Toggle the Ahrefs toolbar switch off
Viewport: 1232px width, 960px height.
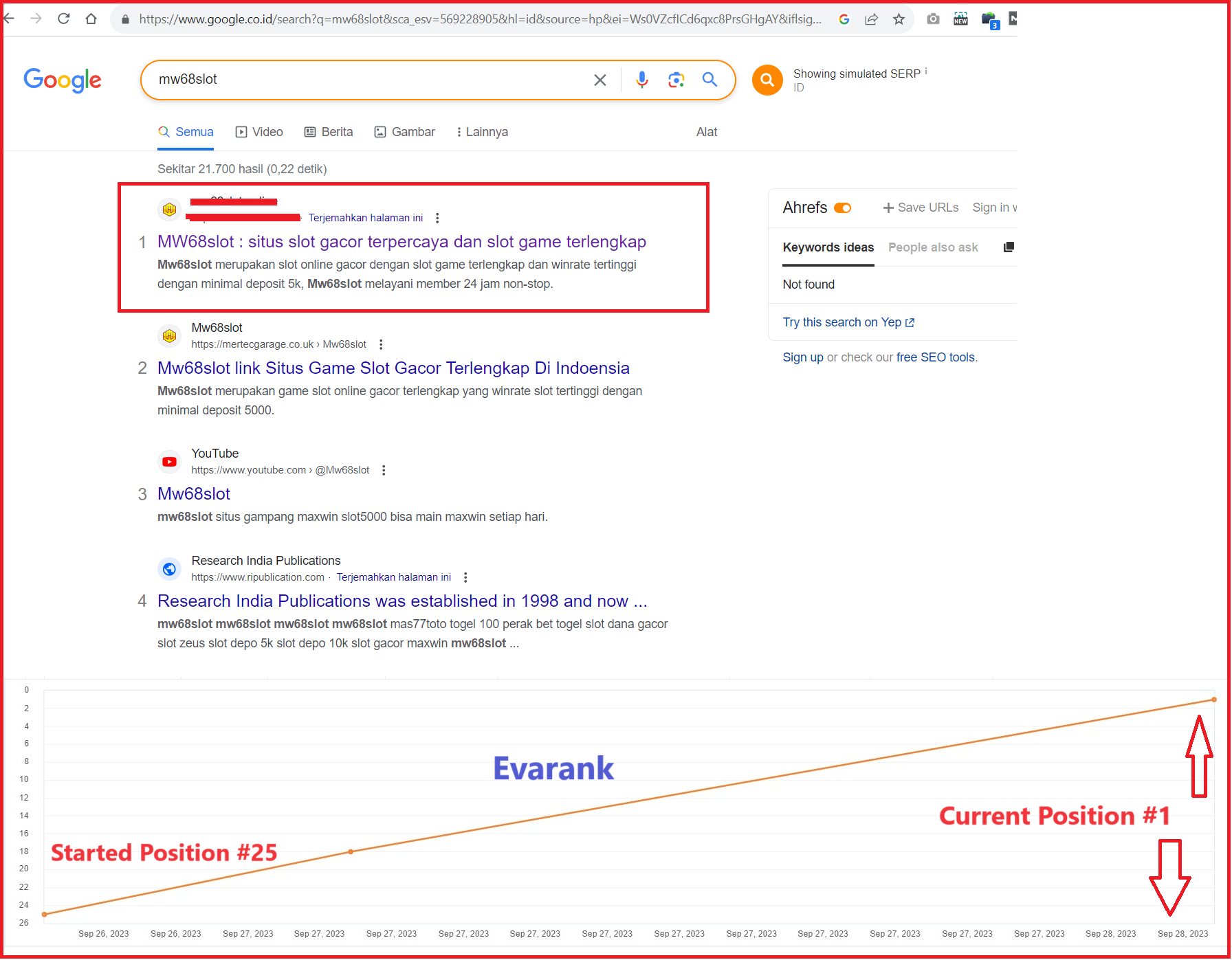[842, 208]
